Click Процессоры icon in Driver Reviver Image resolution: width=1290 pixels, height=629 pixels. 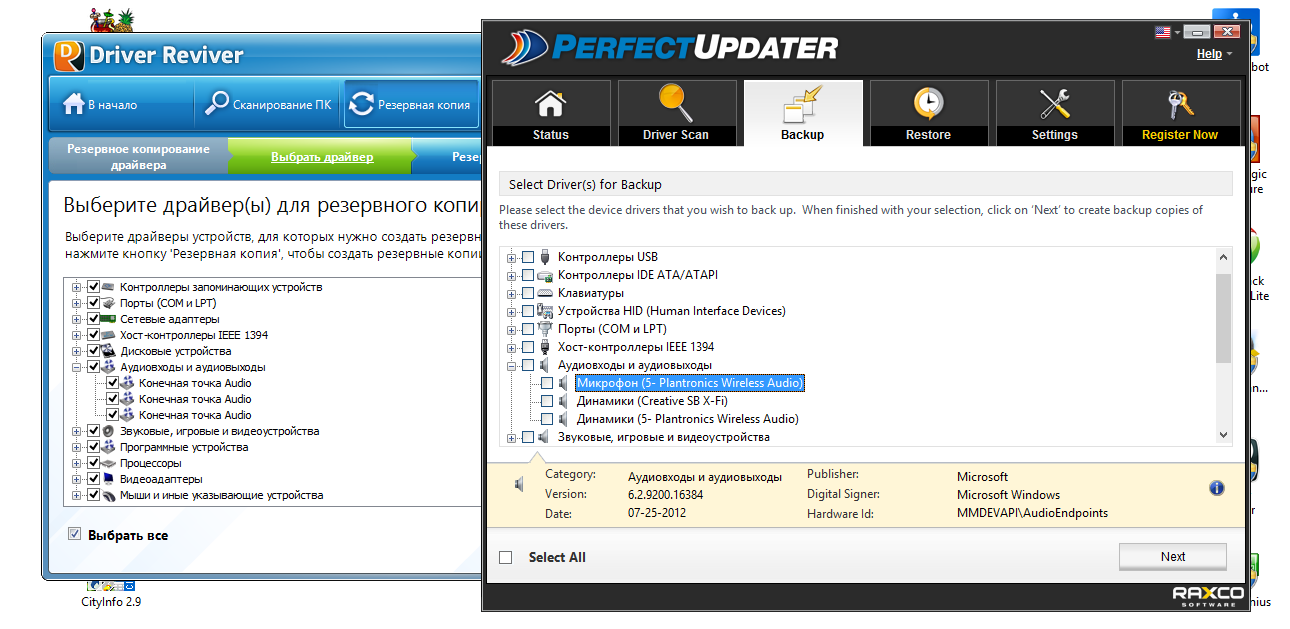[109, 463]
